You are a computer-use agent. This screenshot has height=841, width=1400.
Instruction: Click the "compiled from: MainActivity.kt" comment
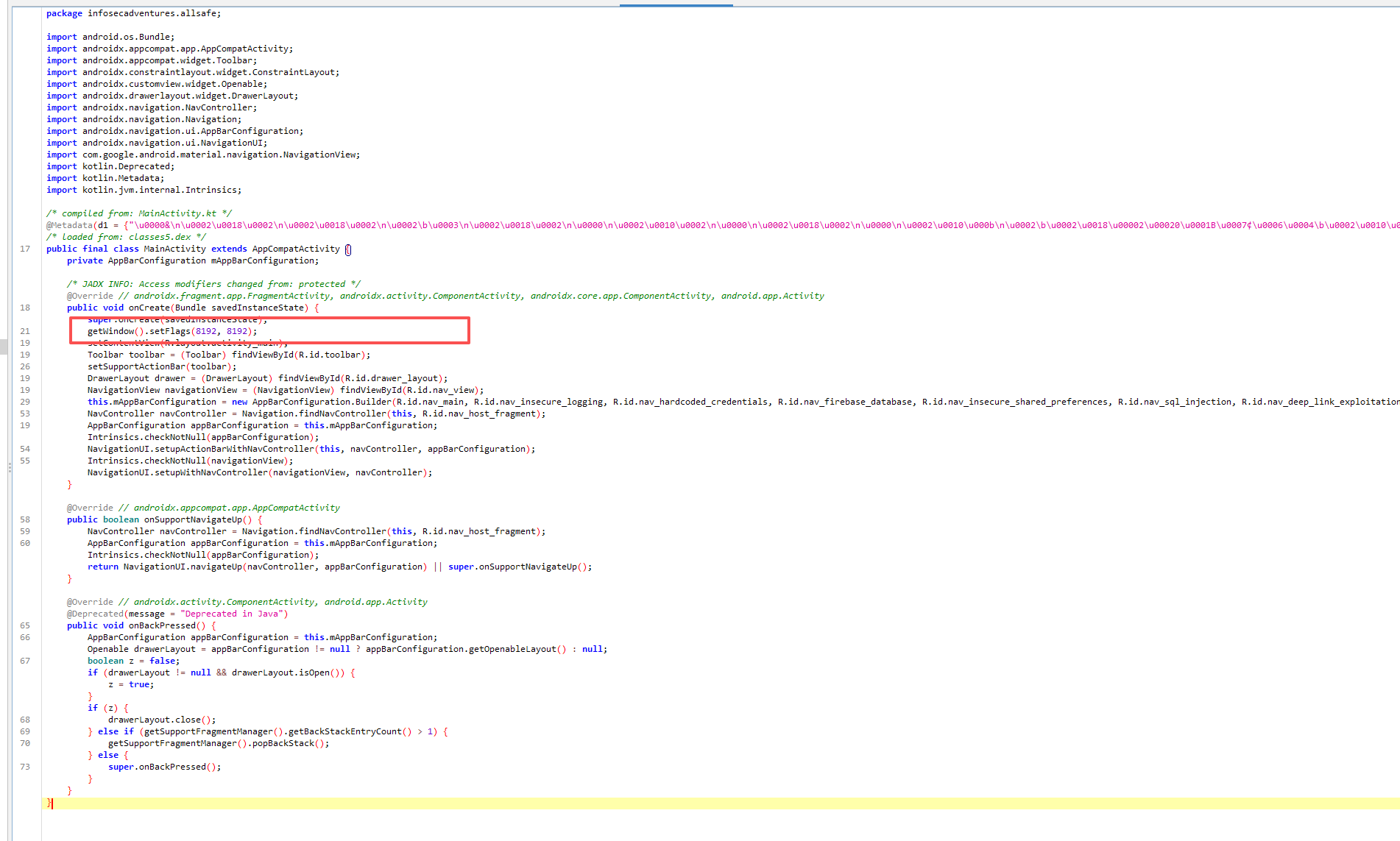tap(139, 213)
